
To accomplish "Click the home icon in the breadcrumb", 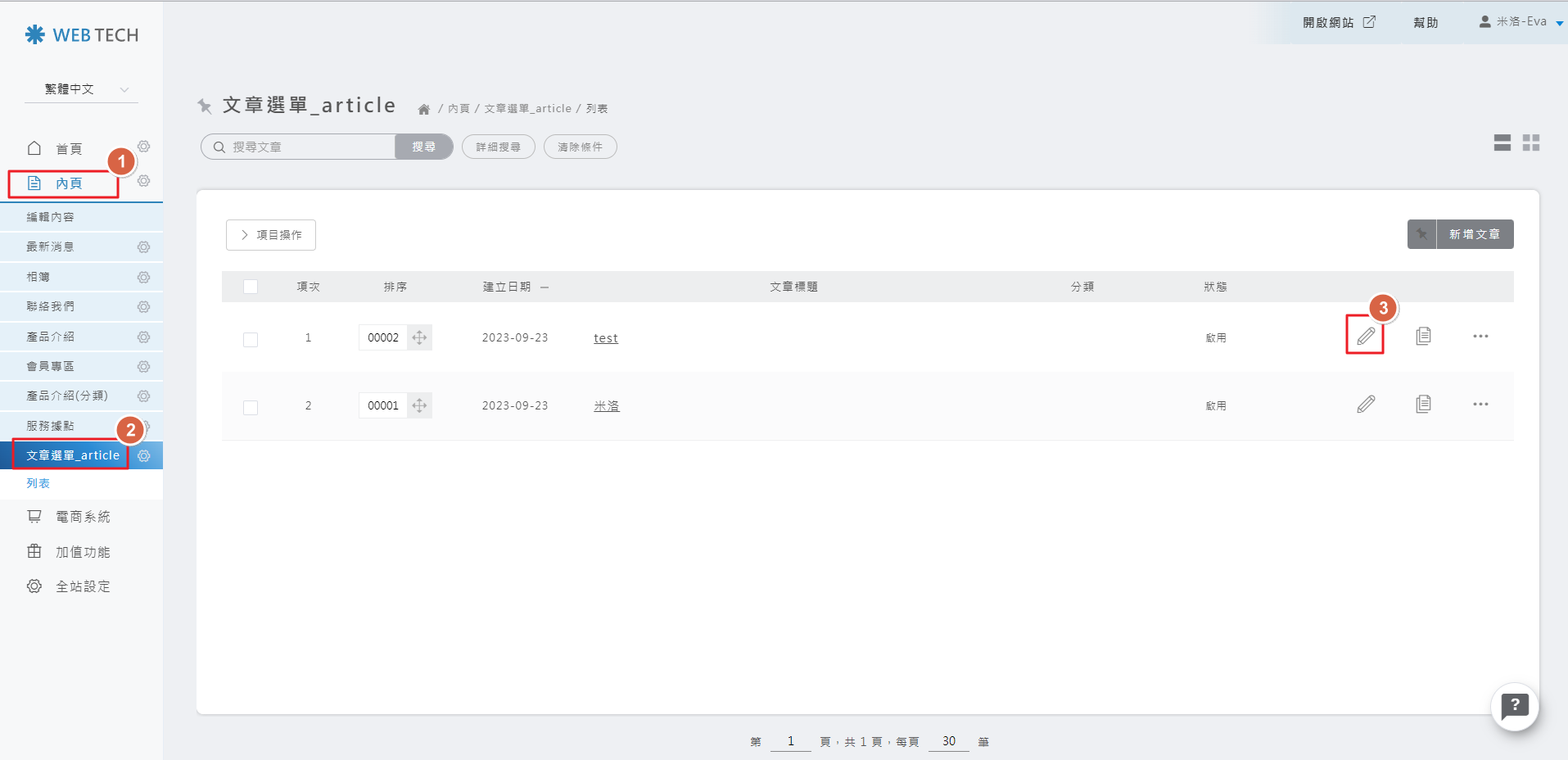I will point(424,109).
